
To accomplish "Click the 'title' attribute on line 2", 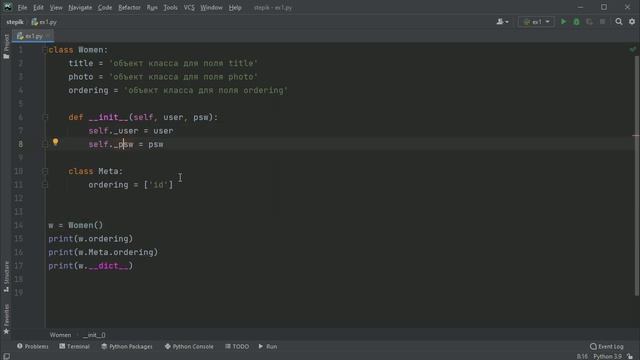I will point(81,63).
